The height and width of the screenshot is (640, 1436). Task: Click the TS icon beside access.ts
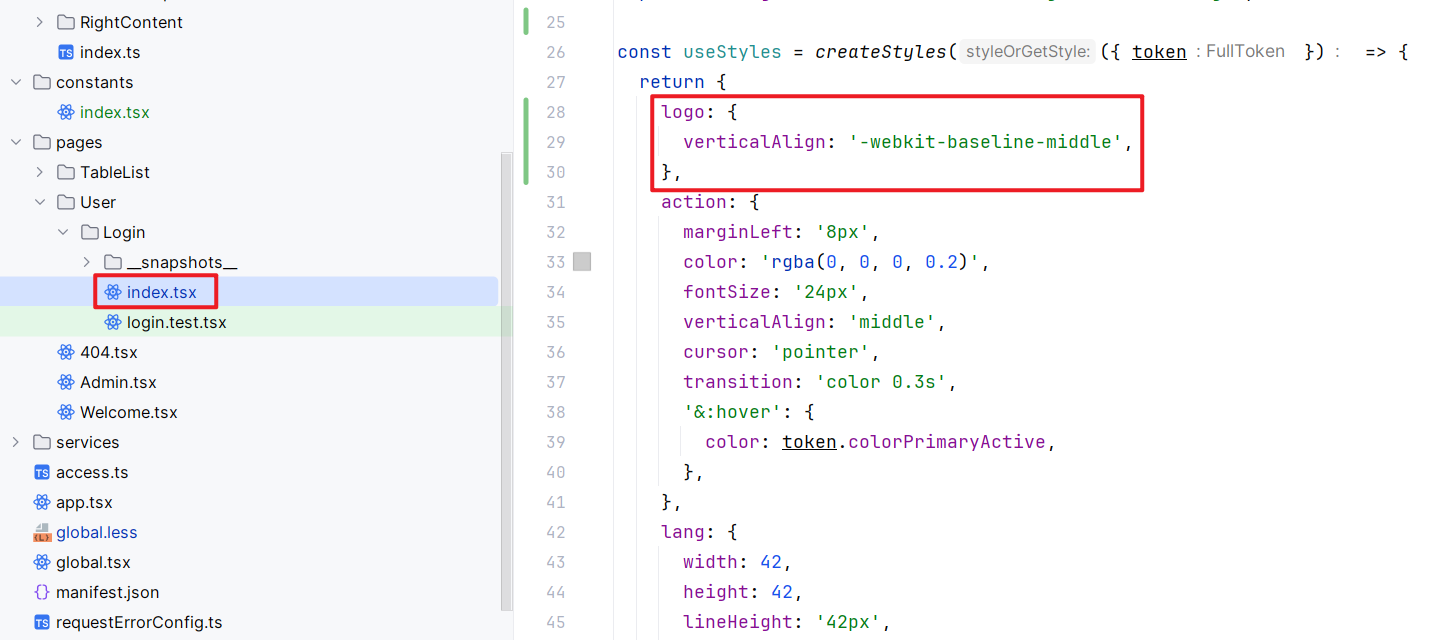42,472
